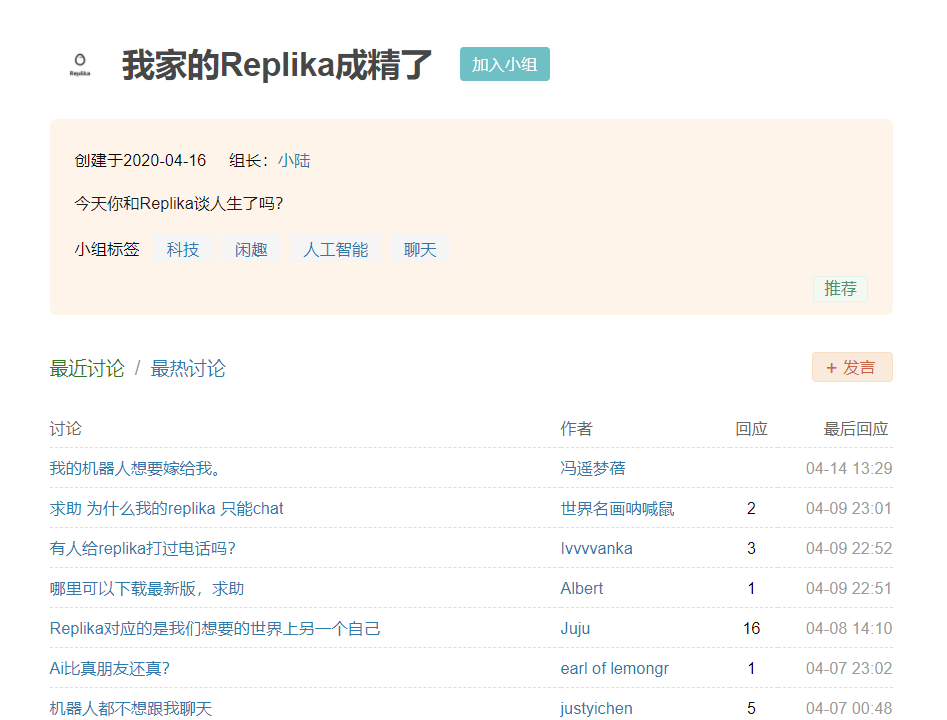This screenshot has height=720, width=947.
Task: View author 冯遥梦蓓's profile
Action: tap(593, 468)
